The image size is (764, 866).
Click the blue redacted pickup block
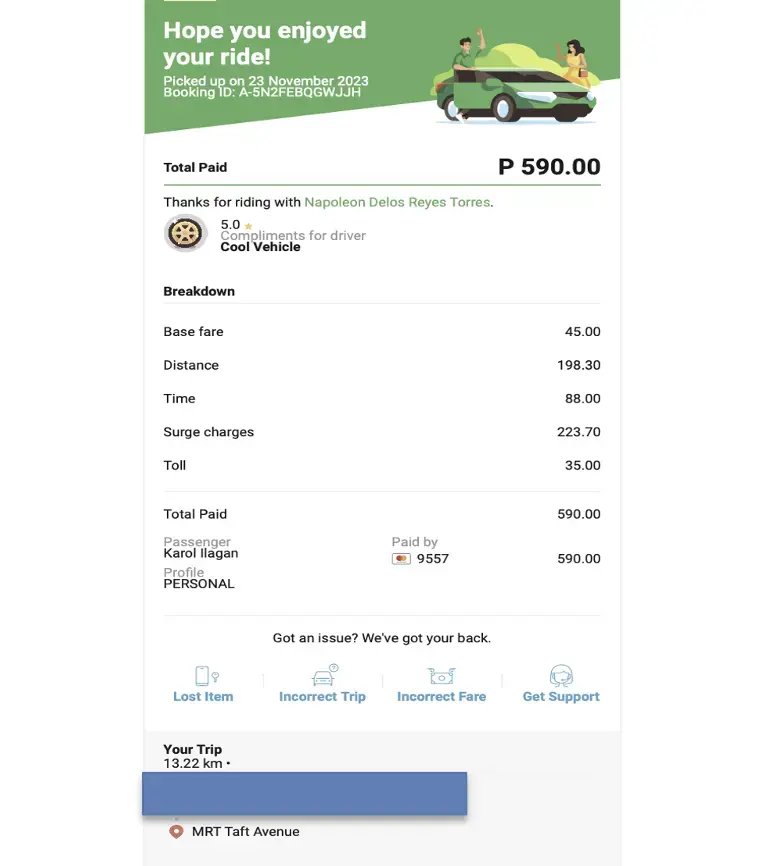point(304,794)
